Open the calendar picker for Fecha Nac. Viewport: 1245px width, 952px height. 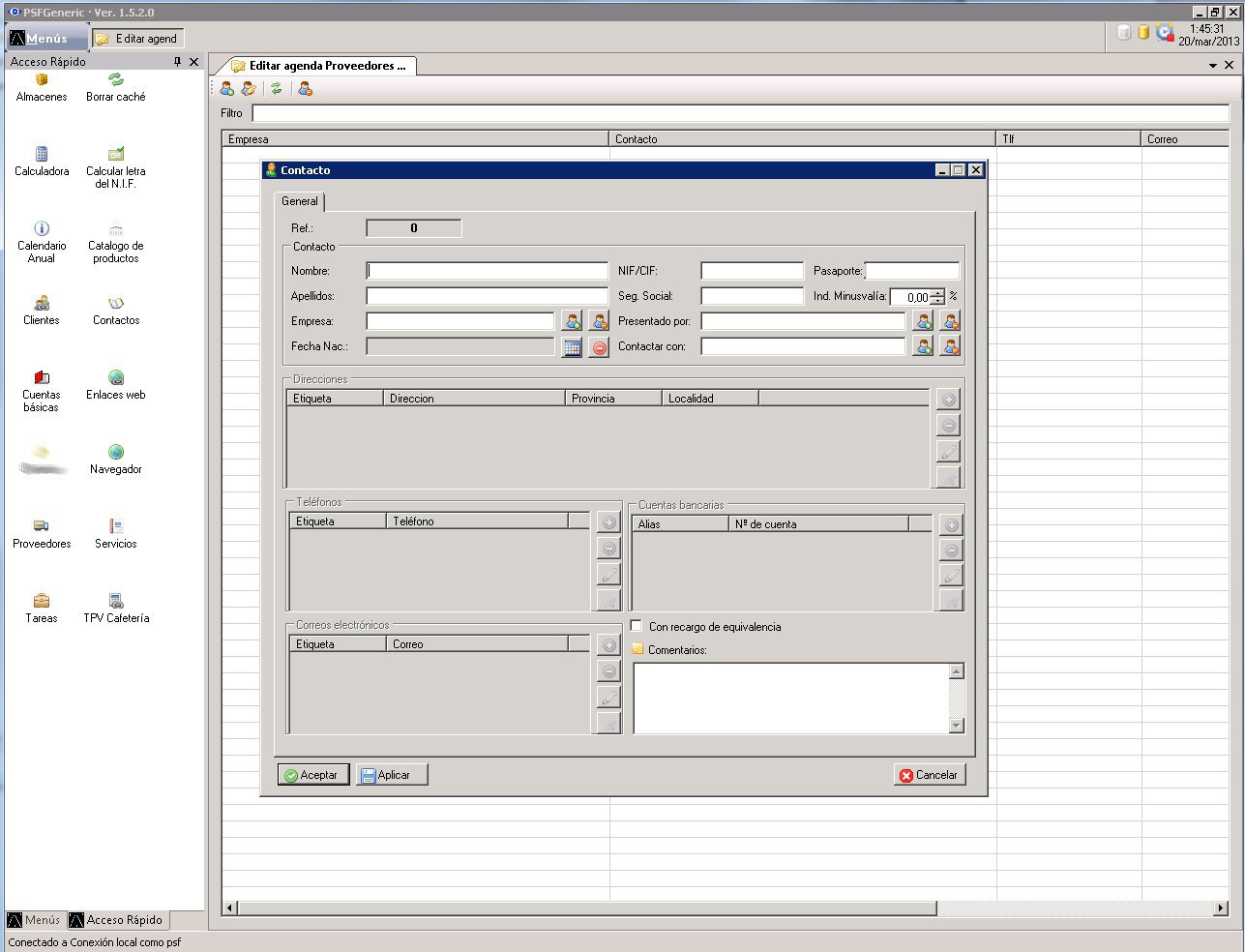(573, 346)
